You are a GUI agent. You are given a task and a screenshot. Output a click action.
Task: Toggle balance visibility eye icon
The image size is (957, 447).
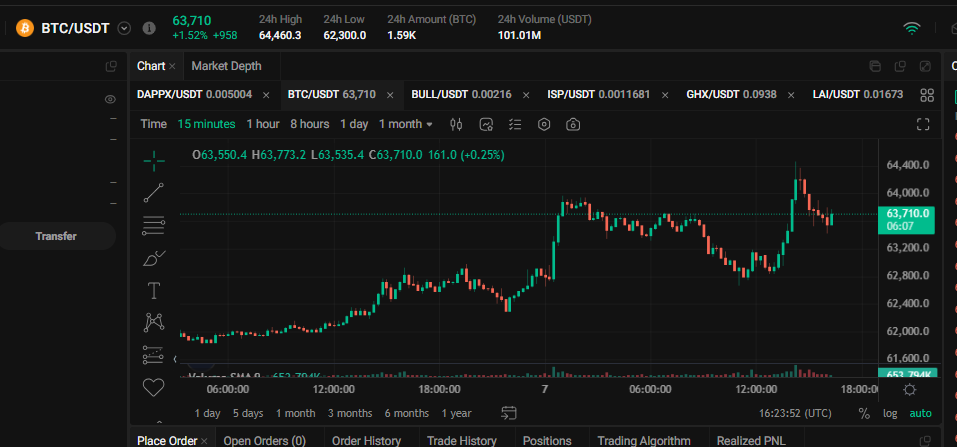pyautogui.click(x=110, y=100)
